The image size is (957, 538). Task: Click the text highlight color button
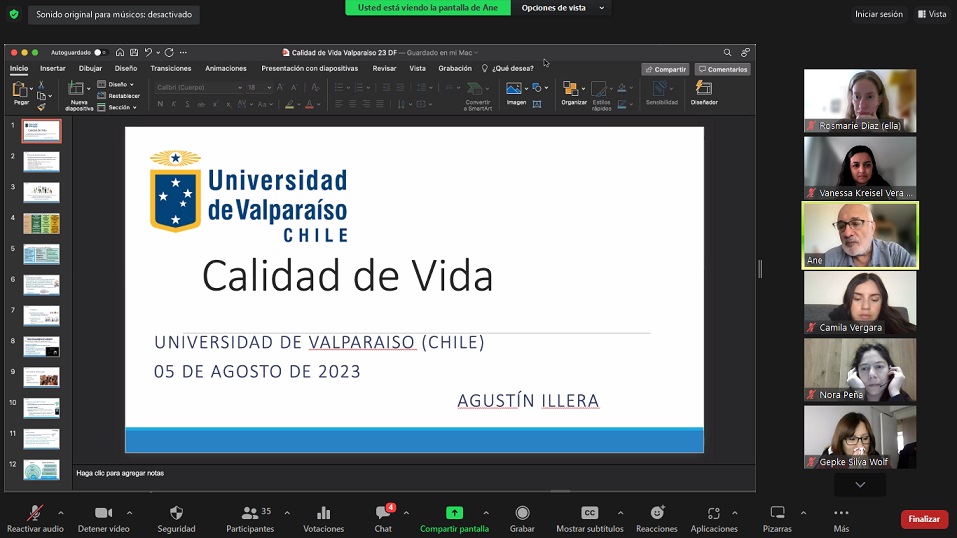[x=290, y=104]
